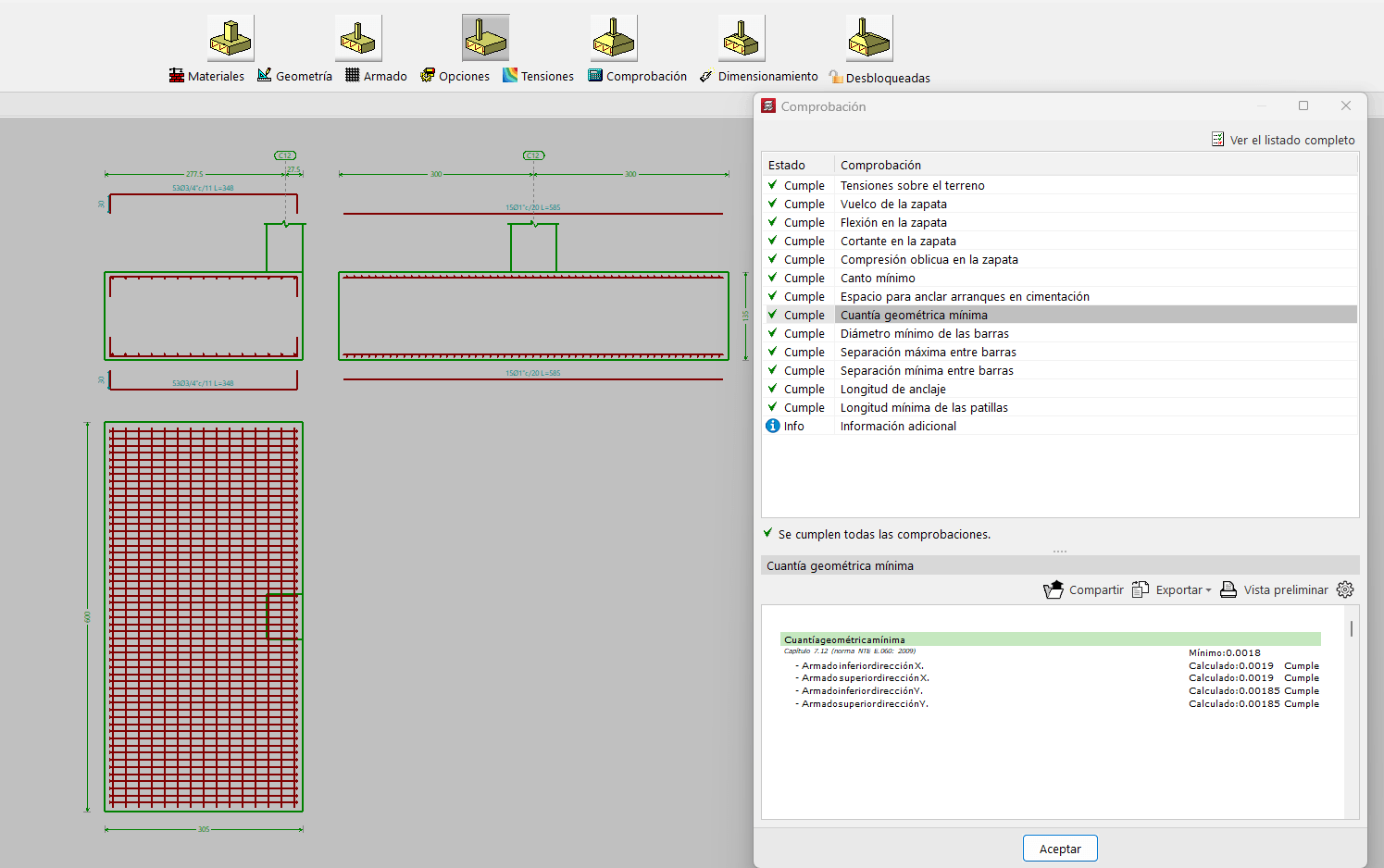Expand the Exportar dropdown
This screenshot has height=868, width=1384.
[x=1172, y=589]
